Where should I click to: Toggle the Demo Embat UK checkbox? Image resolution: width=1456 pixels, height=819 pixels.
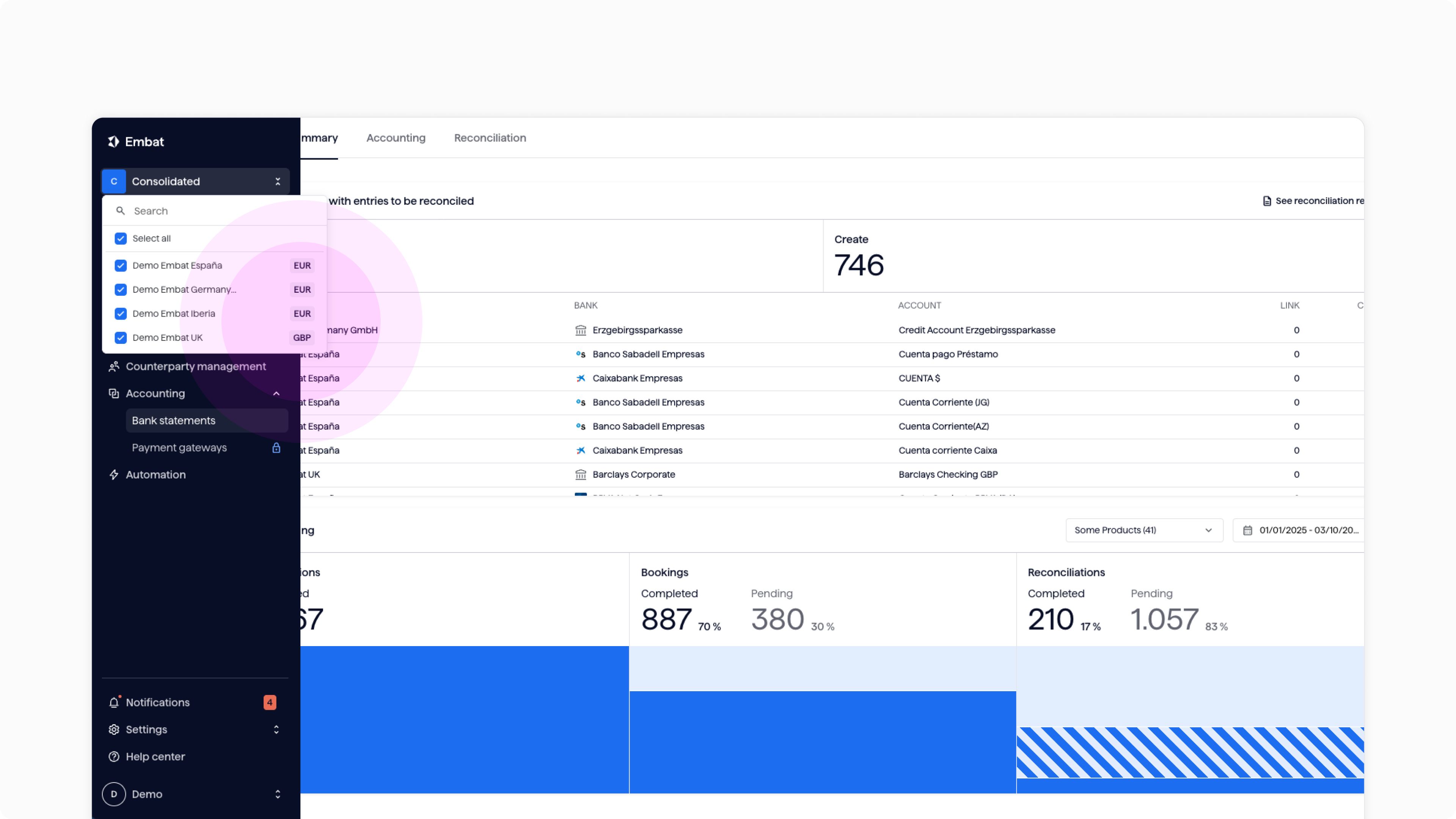[121, 338]
